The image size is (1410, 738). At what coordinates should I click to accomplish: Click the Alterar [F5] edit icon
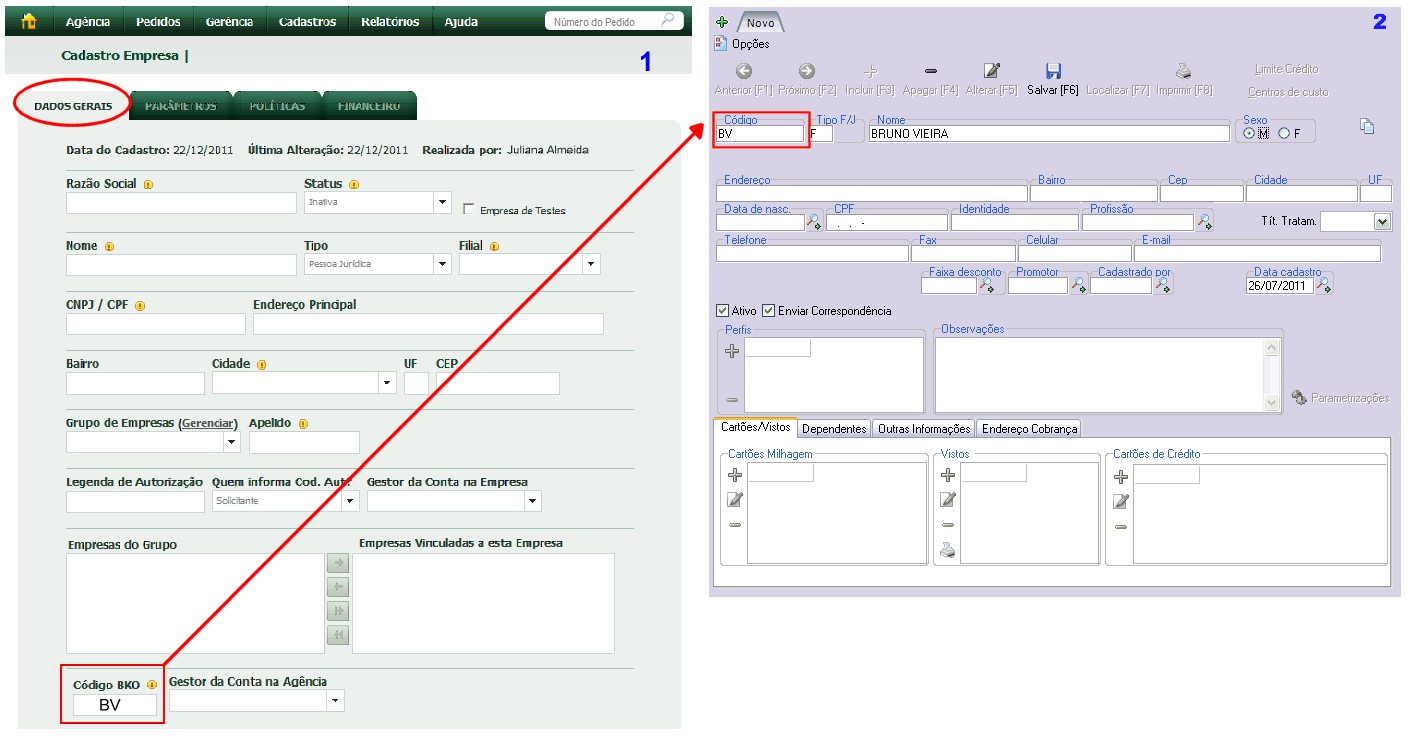tap(991, 71)
